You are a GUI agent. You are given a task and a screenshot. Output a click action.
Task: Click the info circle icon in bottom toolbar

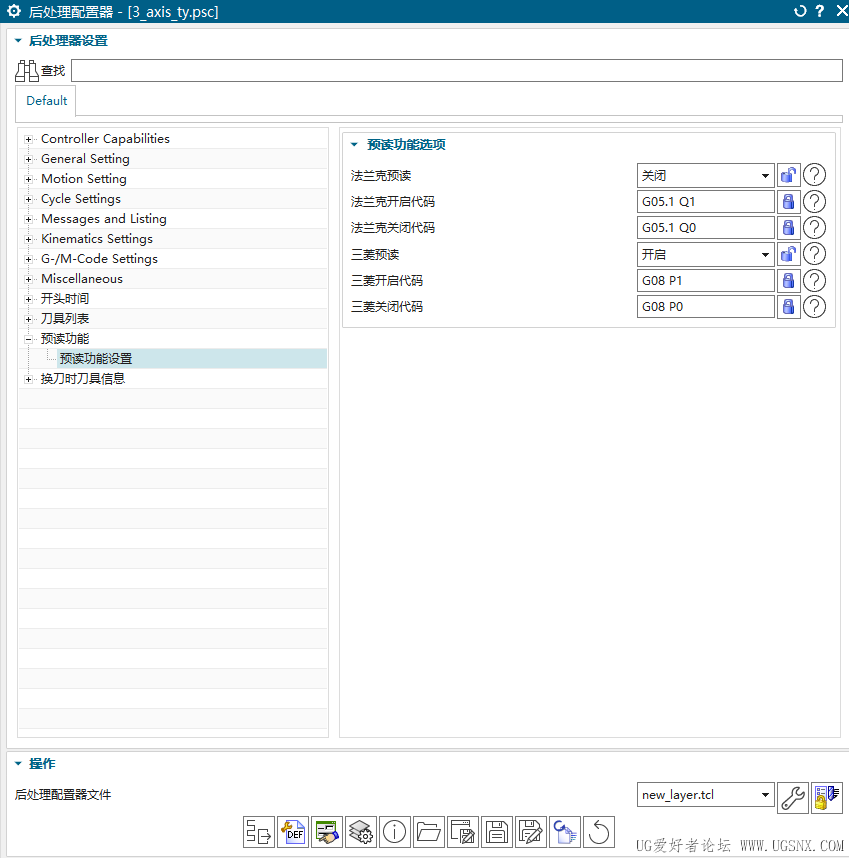(395, 831)
